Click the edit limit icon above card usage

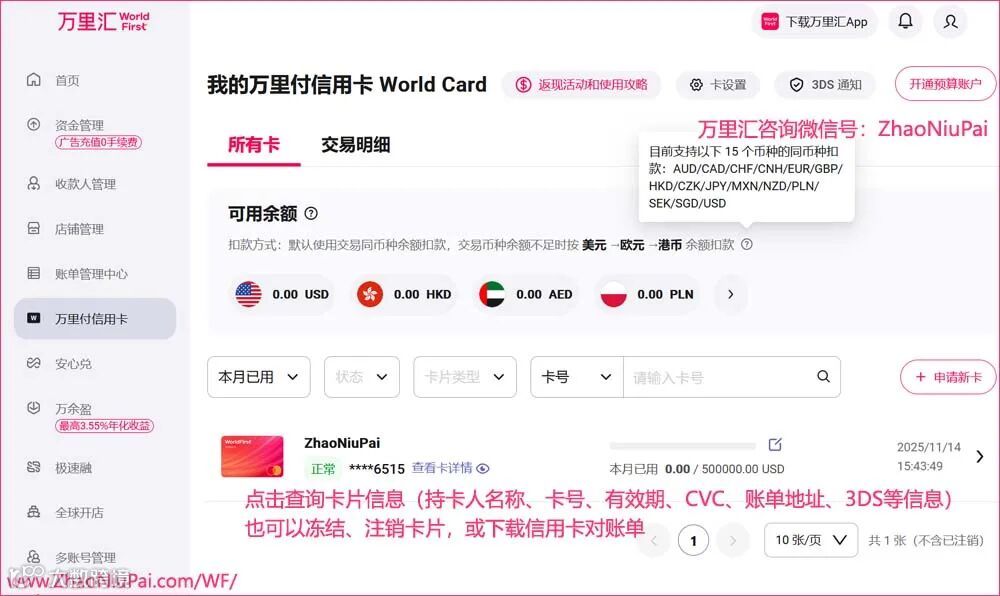tap(775, 444)
